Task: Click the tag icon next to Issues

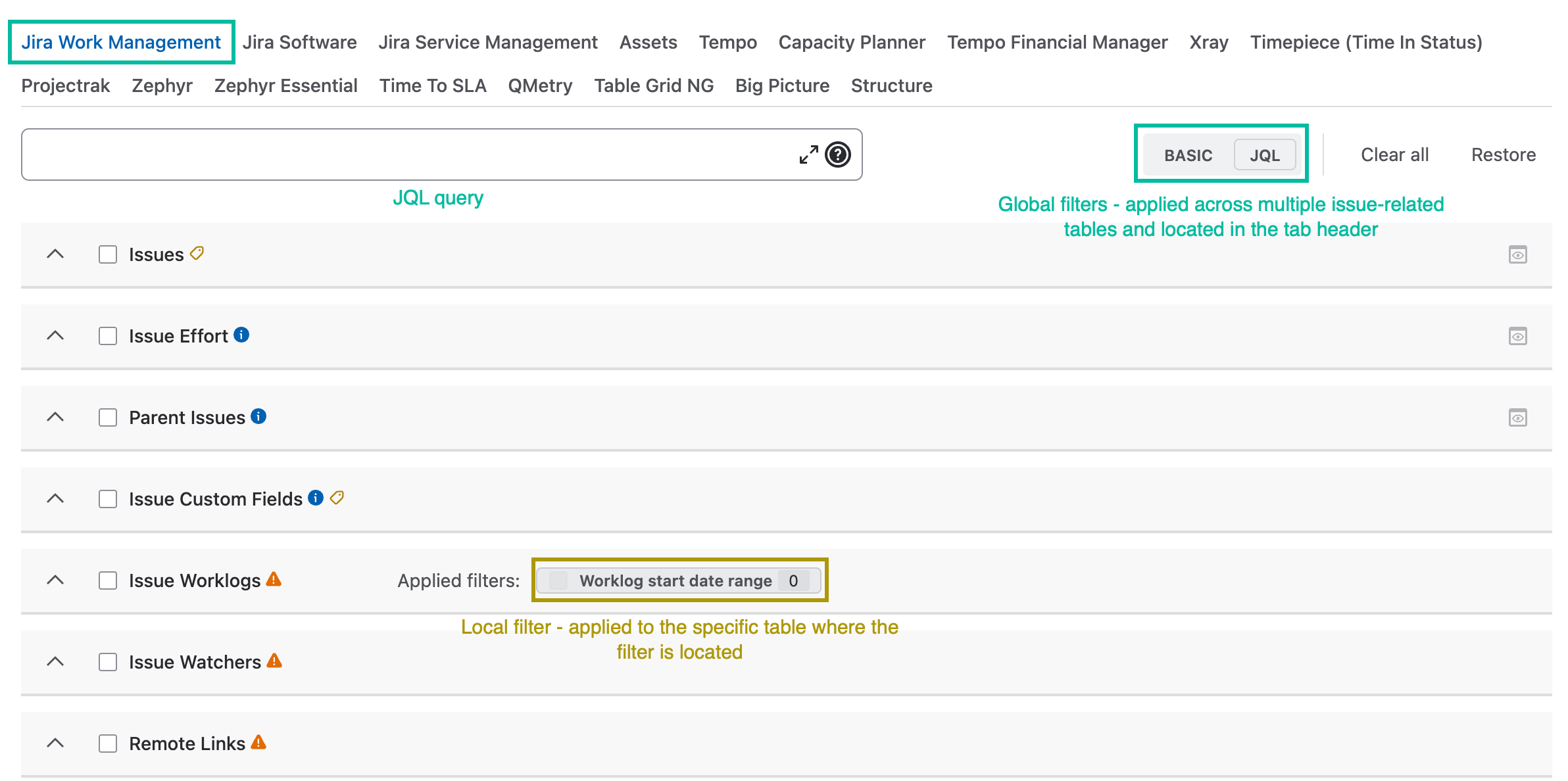Action: click(x=197, y=253)
